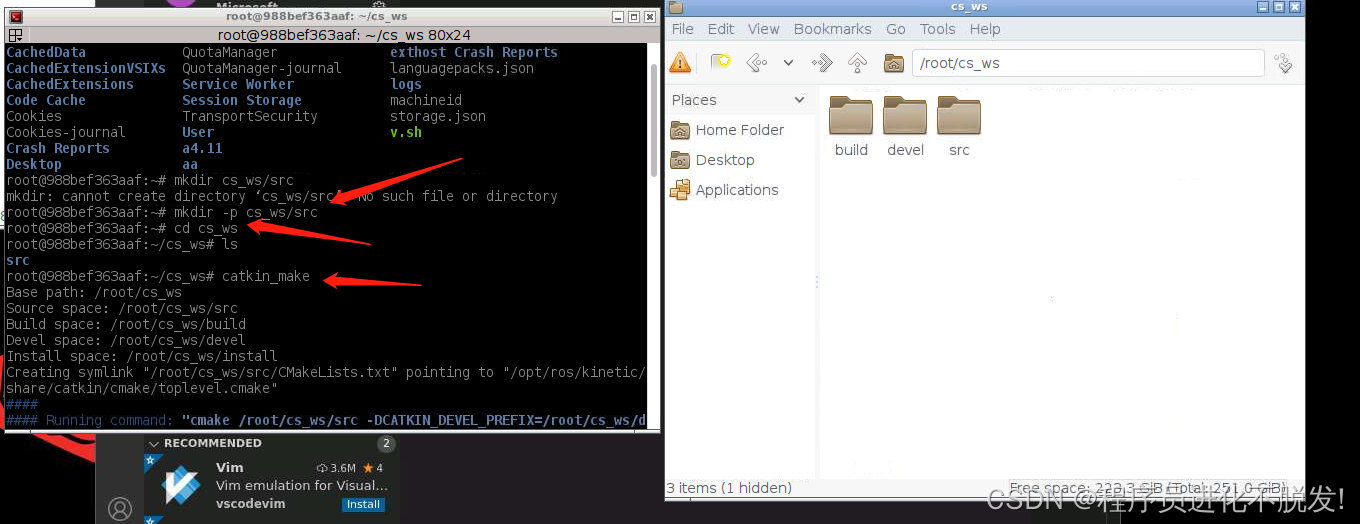This screenshot has width=1360, height=524.
Task: Click the 'src' folder label in file manager
Action: [x=959, y=150]
